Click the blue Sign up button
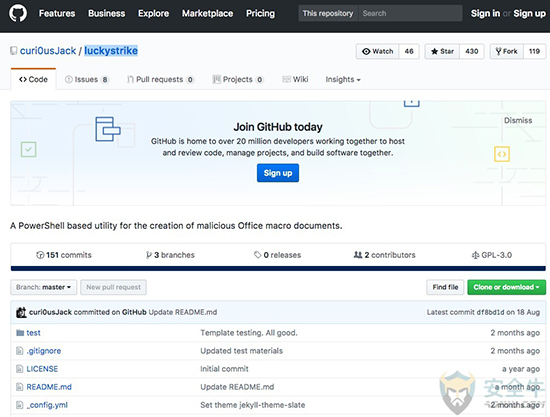 (278, 173)
